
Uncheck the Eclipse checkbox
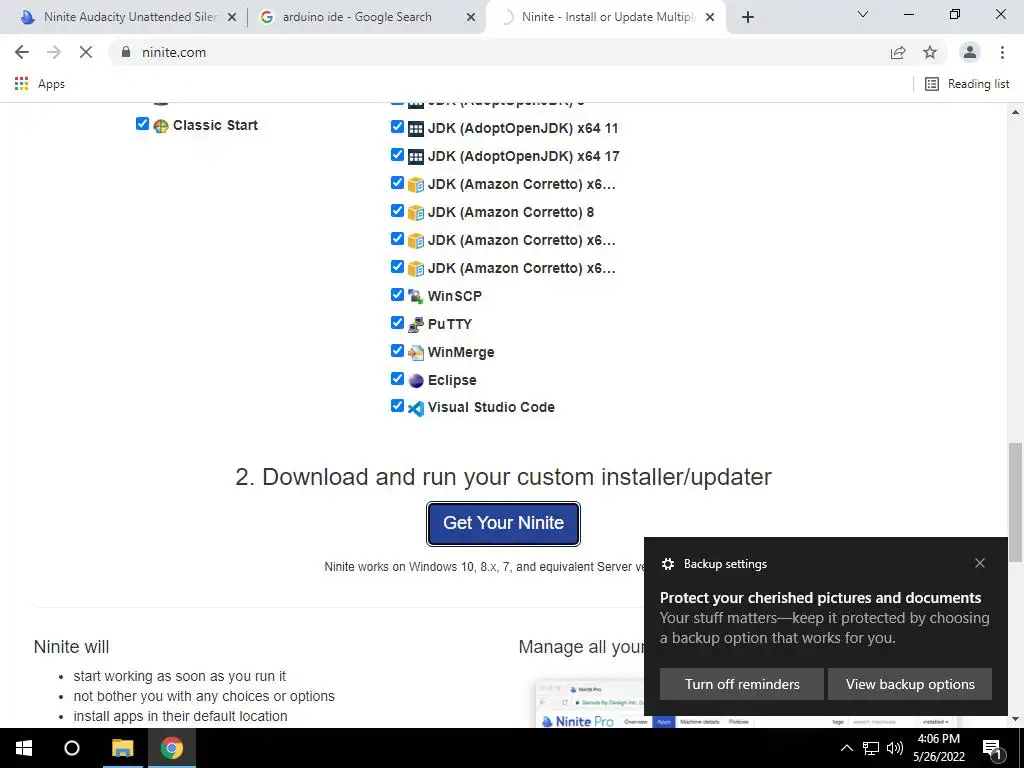click(397, 379)
